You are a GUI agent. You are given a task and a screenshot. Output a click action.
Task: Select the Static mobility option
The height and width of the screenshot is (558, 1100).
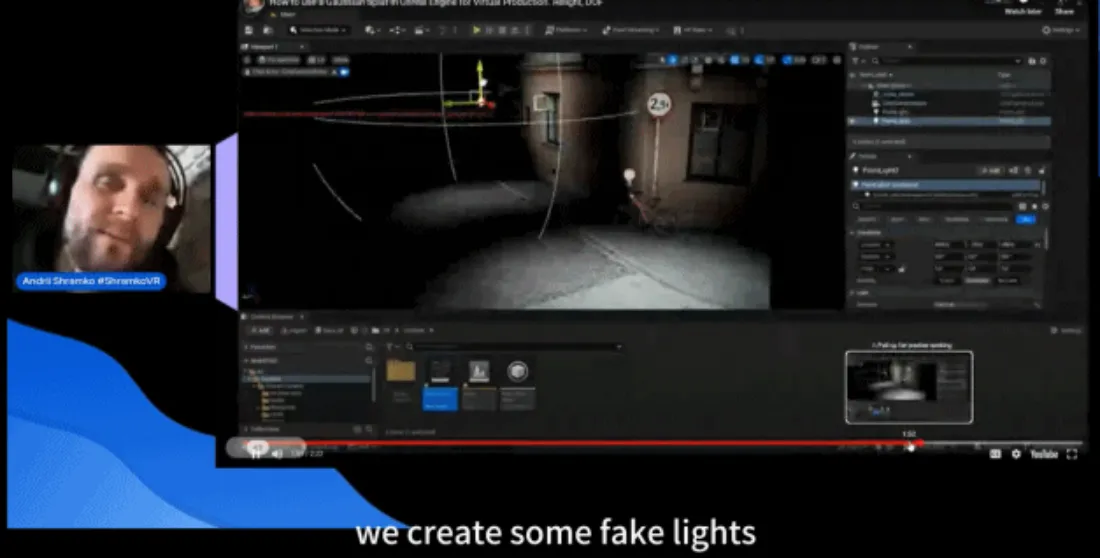(947, 280)
